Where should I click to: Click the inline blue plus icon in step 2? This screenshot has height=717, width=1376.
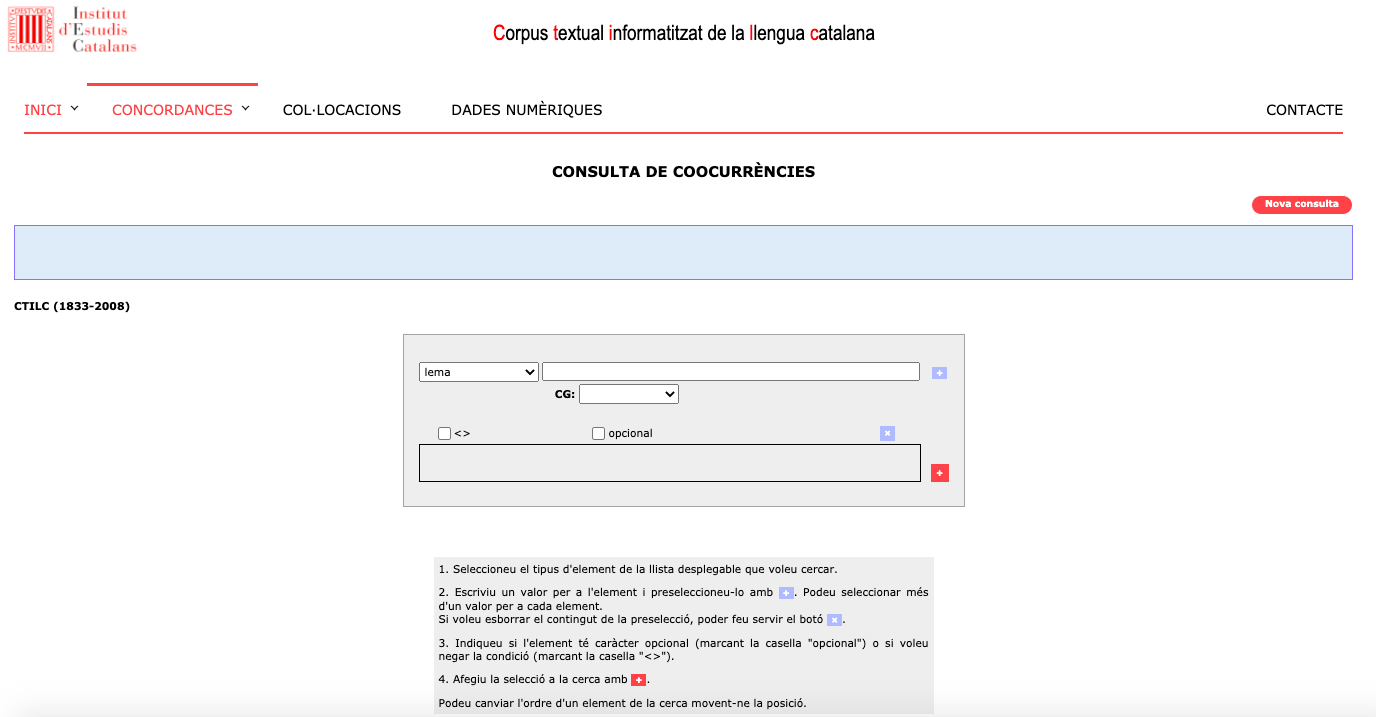tap(786, 592)
